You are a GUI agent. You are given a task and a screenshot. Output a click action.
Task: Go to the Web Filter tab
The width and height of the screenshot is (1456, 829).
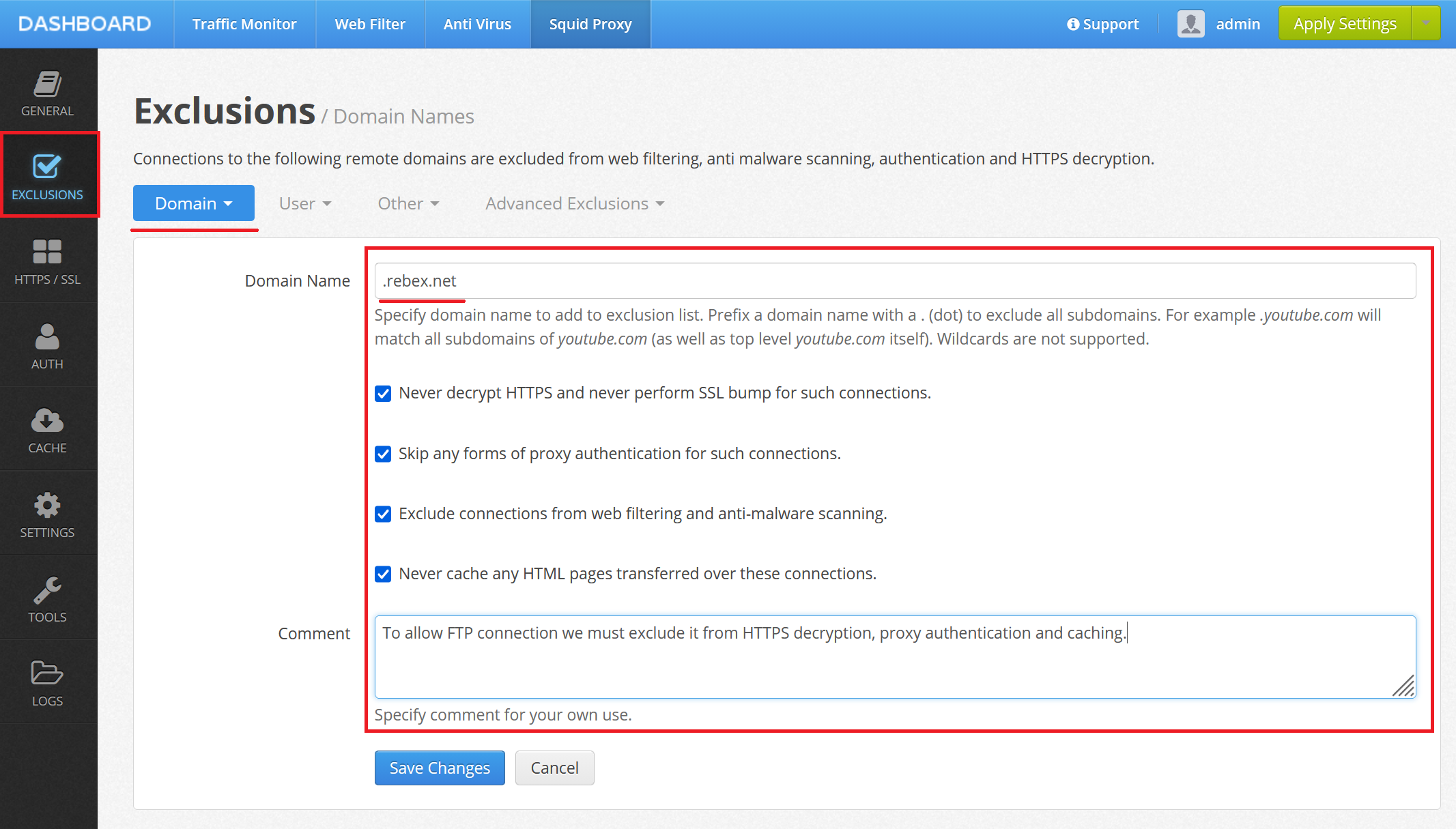[370, 24]
